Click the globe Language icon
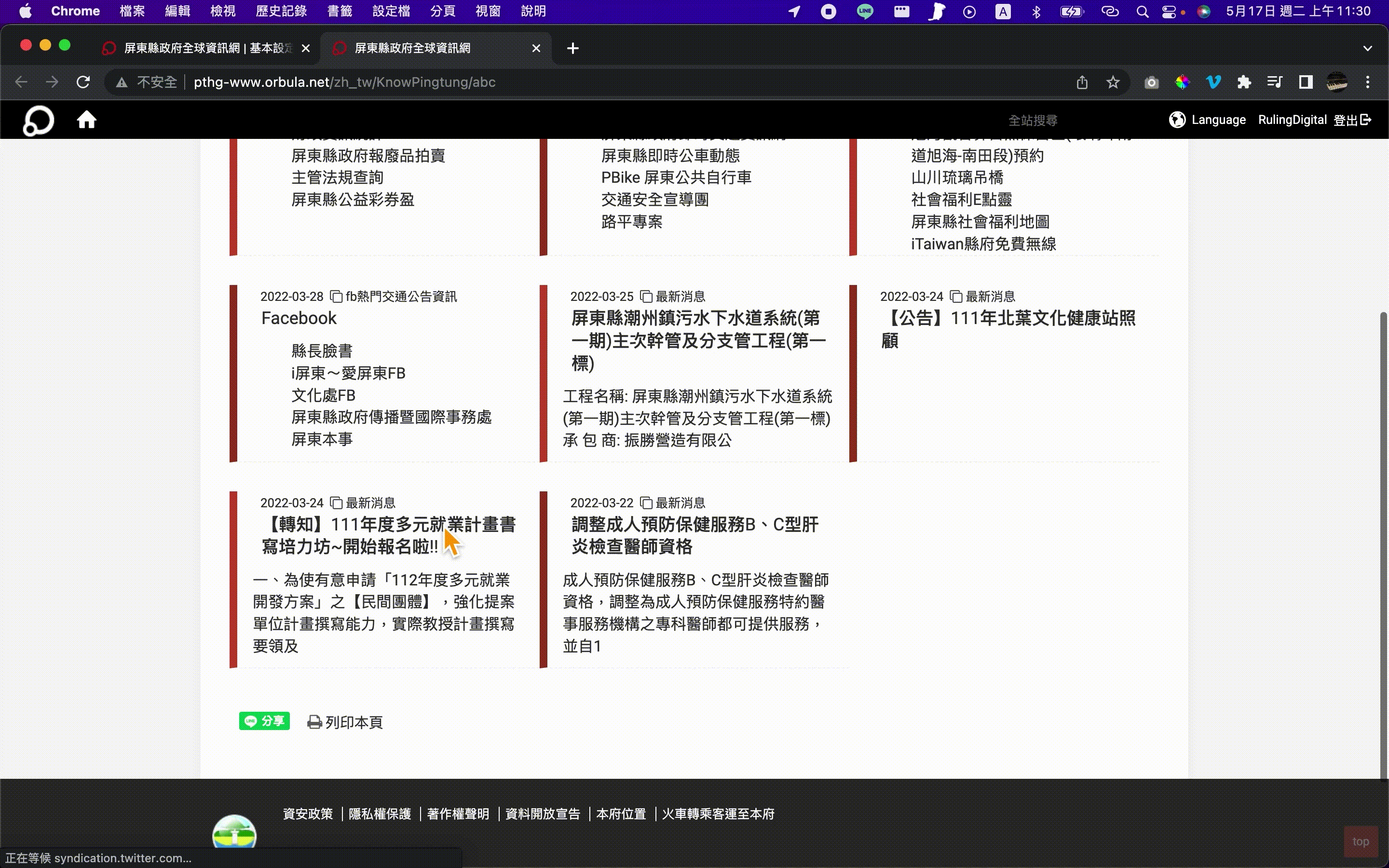Viewport: 1389px width, 868px height. [x=1177, y=120]
